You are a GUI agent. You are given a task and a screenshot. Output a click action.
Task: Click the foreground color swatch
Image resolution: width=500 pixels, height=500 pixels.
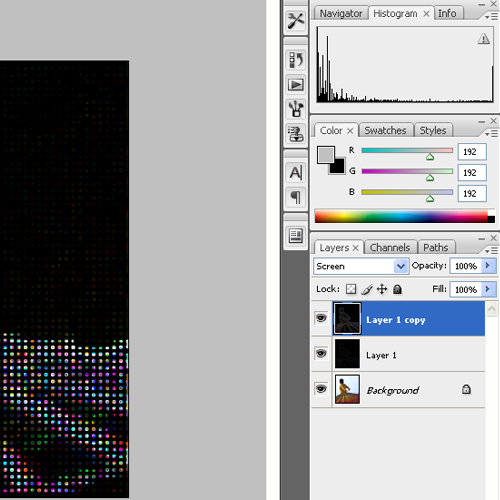point(326,155)
